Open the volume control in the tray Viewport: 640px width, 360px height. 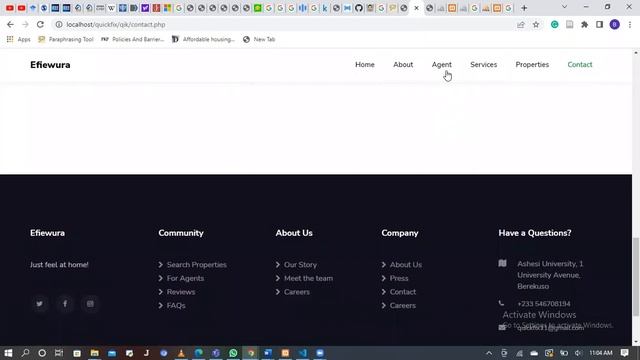pyautogui.click(x=578, y=353)
